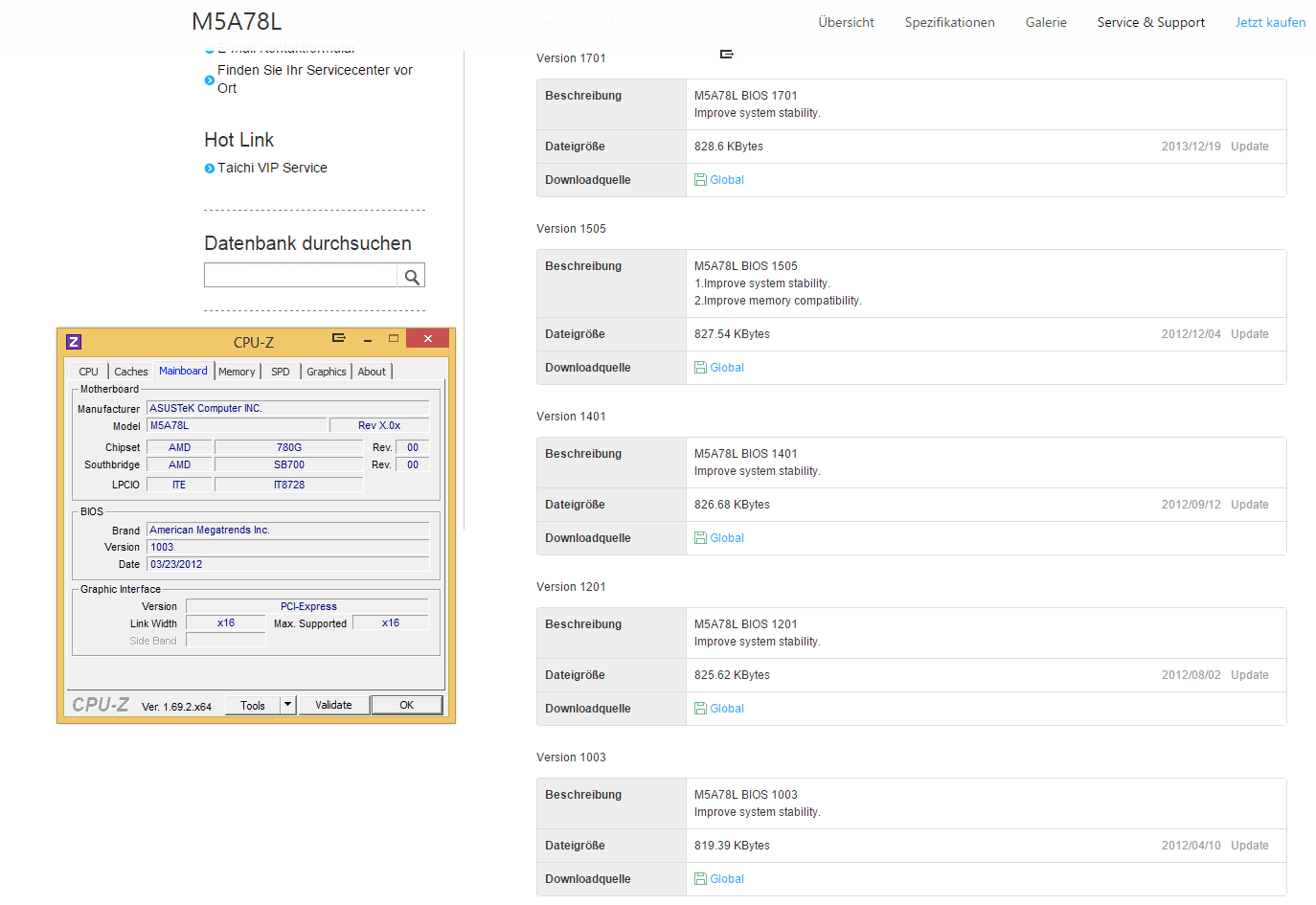Image resolution: width=1316 pixels, height=905 pixels.
Task: Open the Spezifikationen menu item
Action: coord(949,22)
